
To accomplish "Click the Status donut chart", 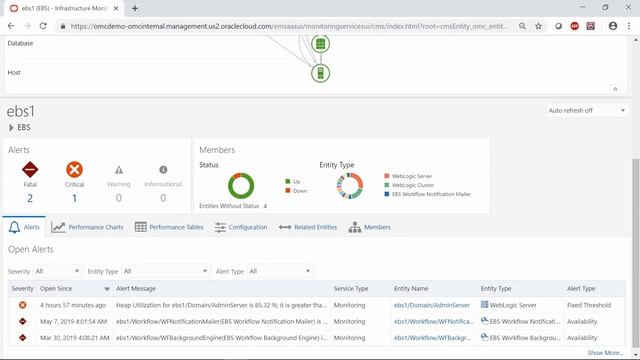I will click(241, 186).
